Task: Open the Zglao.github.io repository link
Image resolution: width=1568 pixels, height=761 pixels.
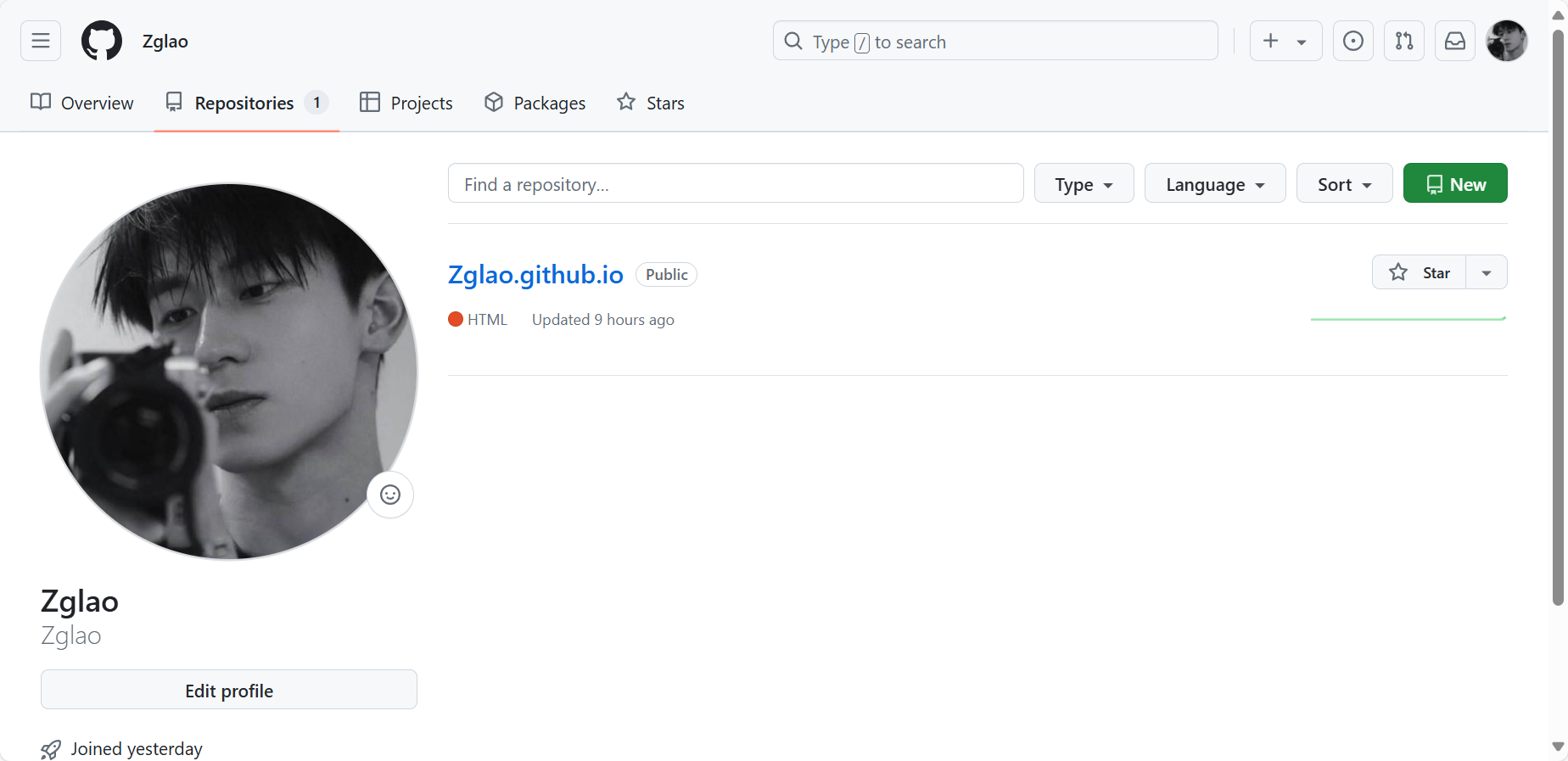Action: (535, 274)
